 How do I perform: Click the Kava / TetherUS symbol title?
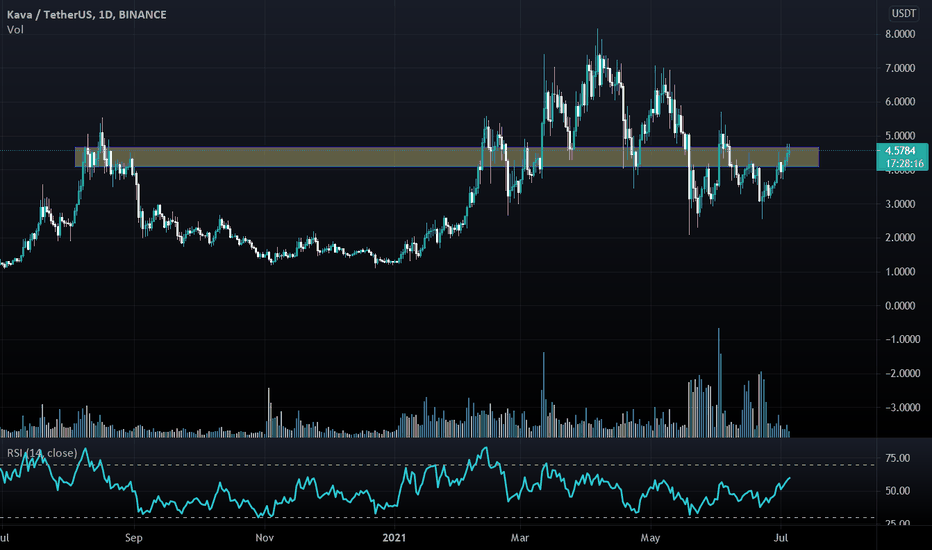87,14
